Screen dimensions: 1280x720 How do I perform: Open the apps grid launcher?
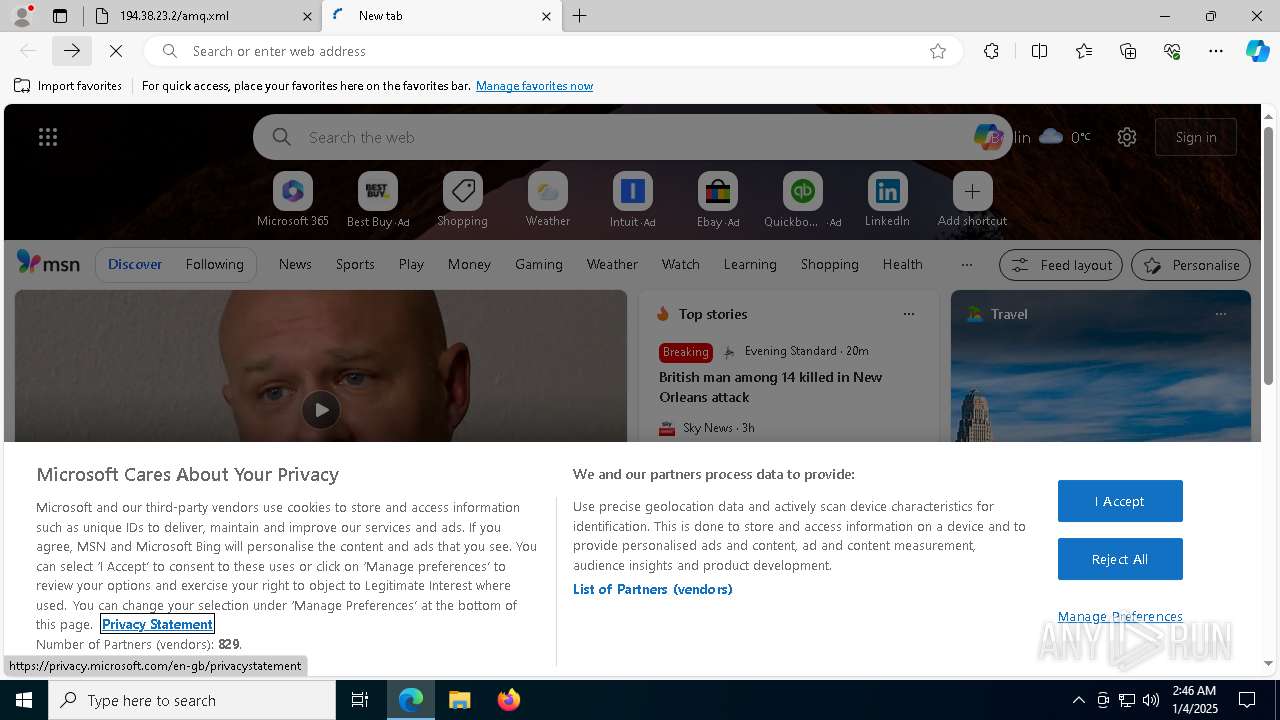pos(48,137)
